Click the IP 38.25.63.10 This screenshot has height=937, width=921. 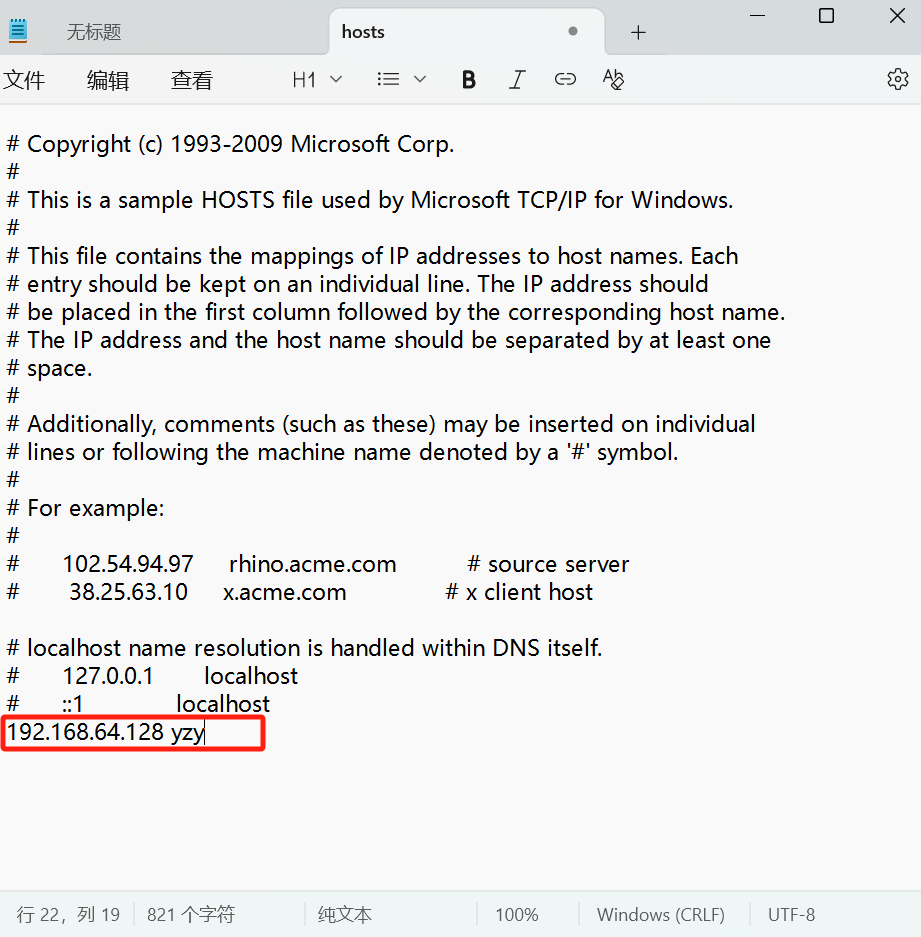click(x=128, y=592)
